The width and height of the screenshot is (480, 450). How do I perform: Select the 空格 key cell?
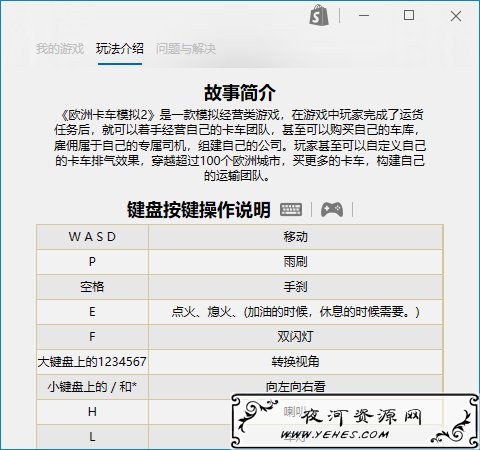tap(92, 287)
